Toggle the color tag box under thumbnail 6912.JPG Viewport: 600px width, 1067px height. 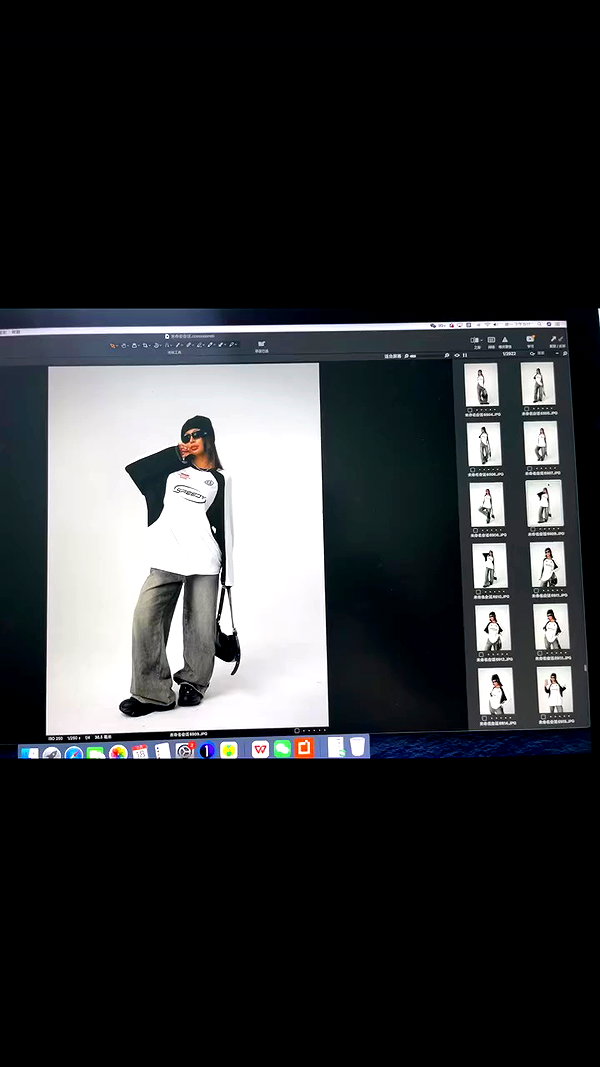click(x=481, y=655)
